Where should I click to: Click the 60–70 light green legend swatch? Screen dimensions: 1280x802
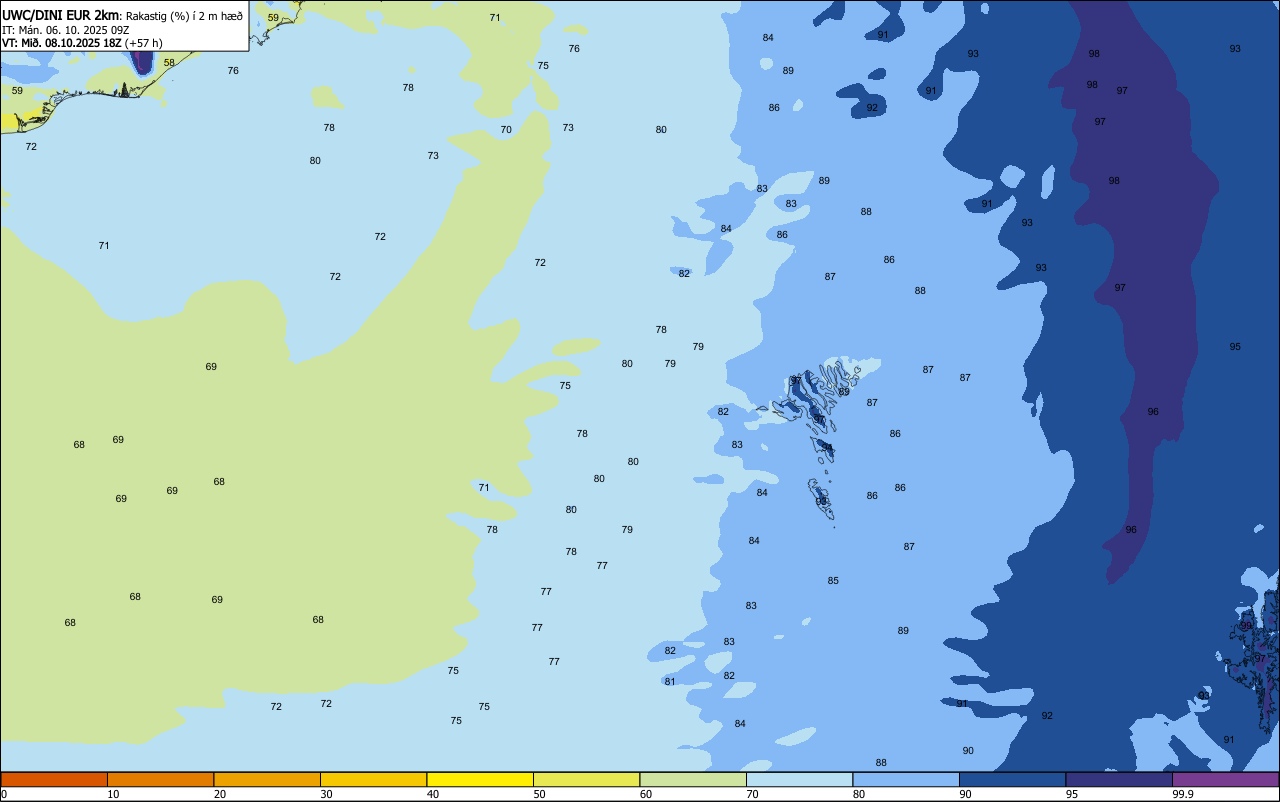[x=693, y=779]
